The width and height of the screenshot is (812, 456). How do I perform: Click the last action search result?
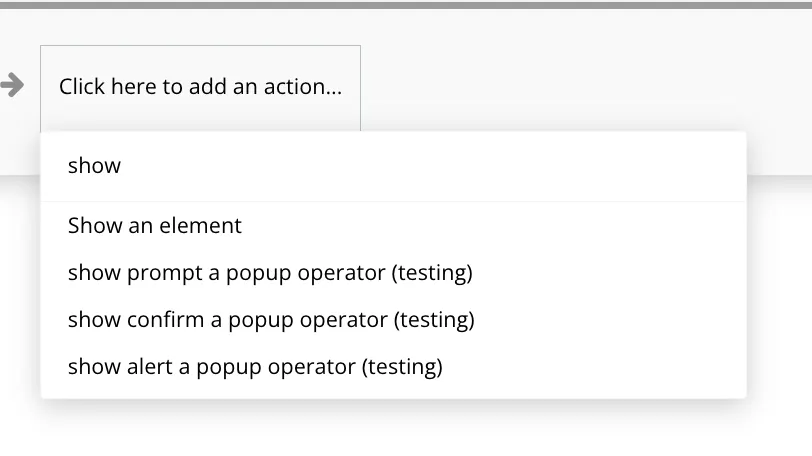255,367
